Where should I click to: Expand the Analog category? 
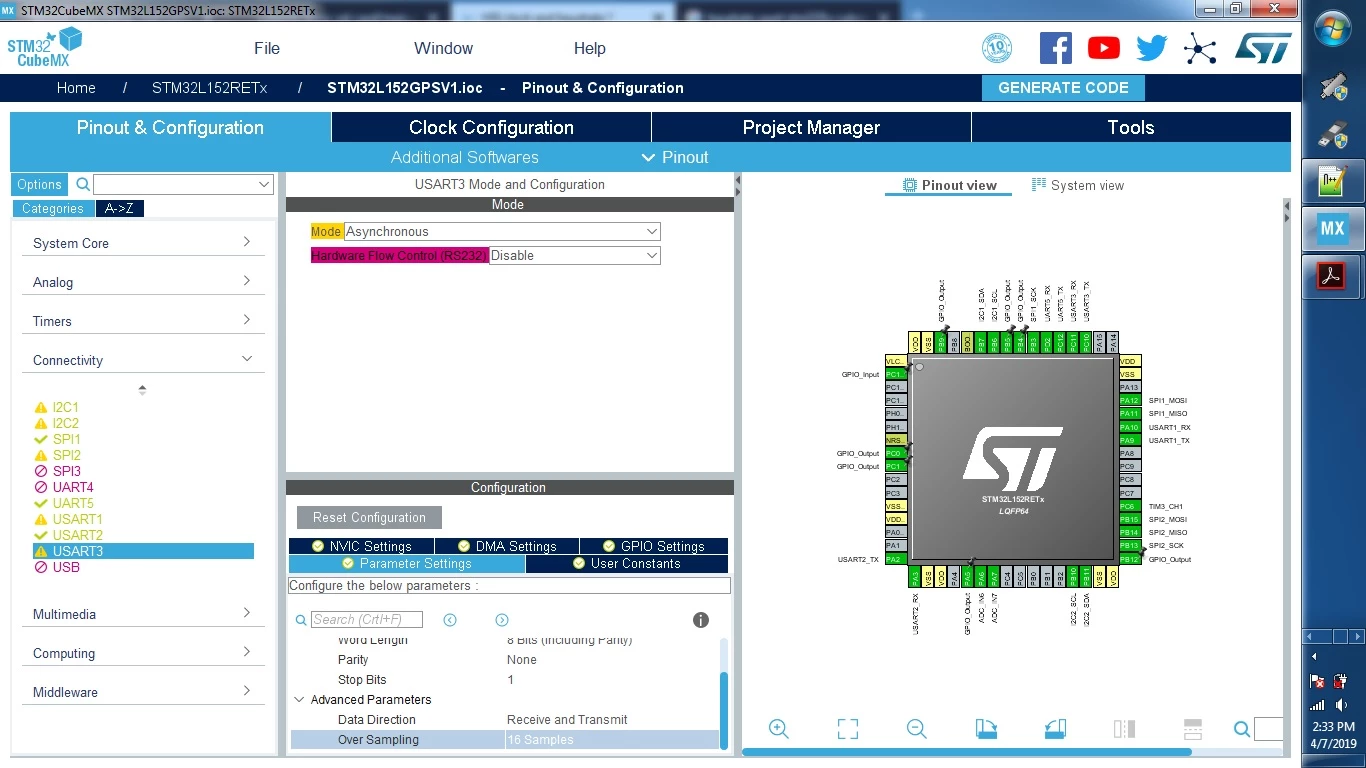(x=143, y=282)
